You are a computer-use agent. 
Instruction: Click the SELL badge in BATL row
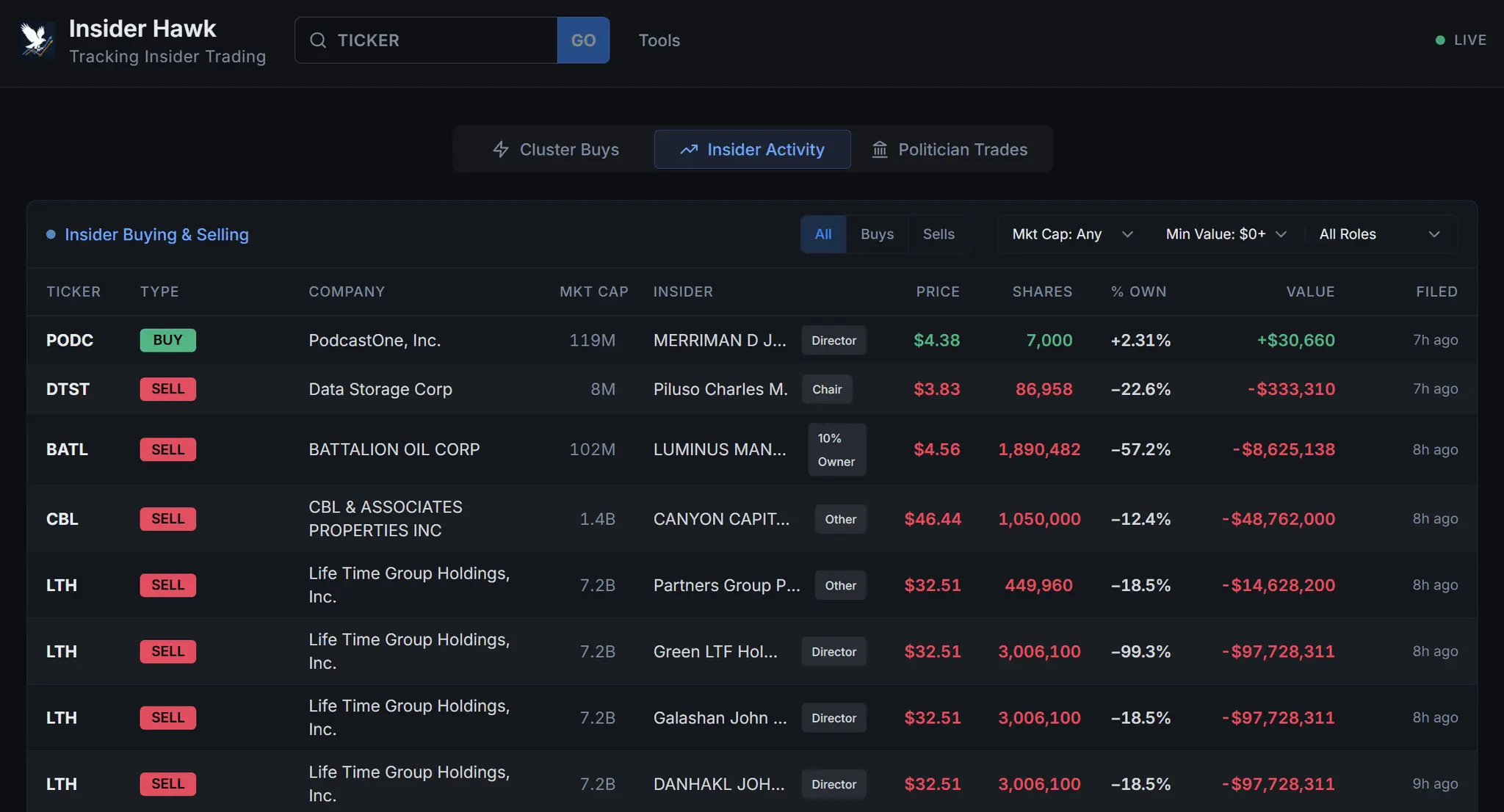(x=167, y=449)
